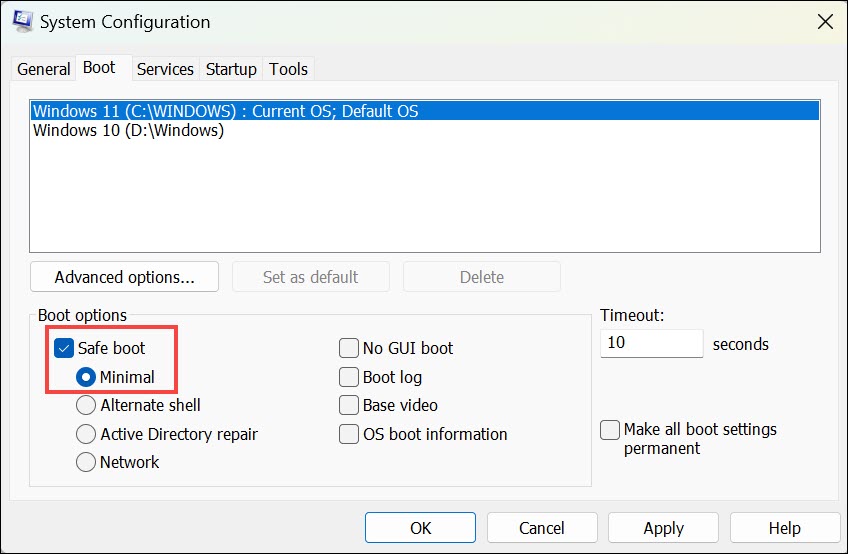Switch to the Startup tab
The height and width of the screenshot is (554, 848).
tap(231, 69)
